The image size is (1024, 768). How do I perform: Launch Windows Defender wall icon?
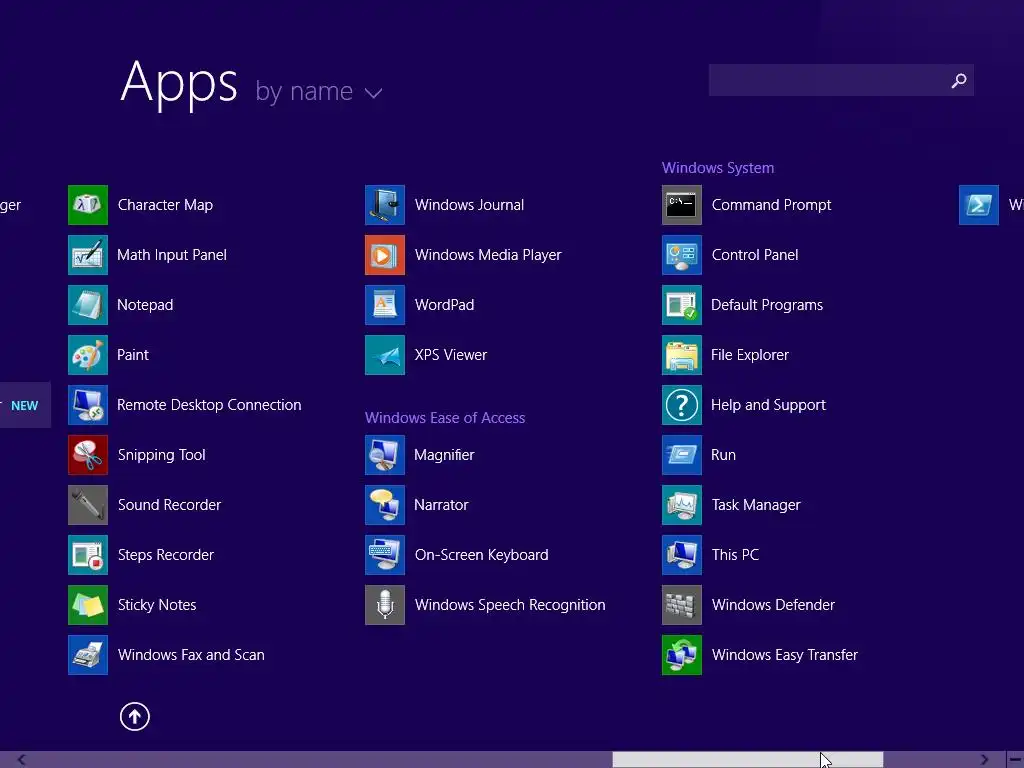[682, 605]
